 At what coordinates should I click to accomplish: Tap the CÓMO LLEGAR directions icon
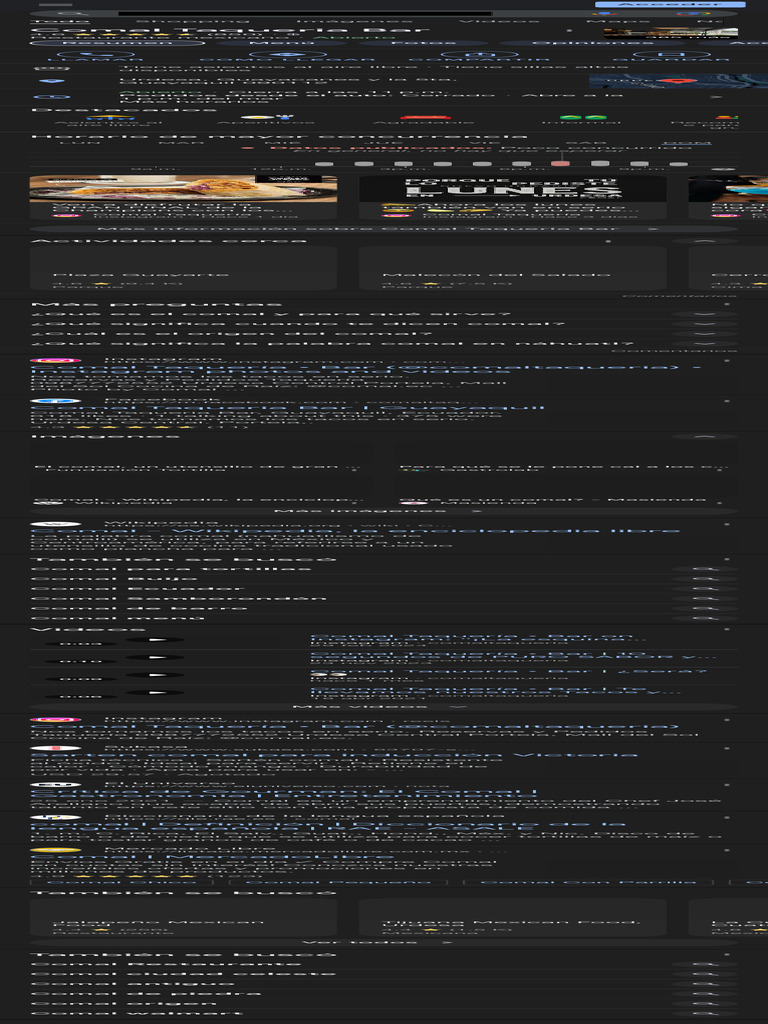click(x=287, y=55)
